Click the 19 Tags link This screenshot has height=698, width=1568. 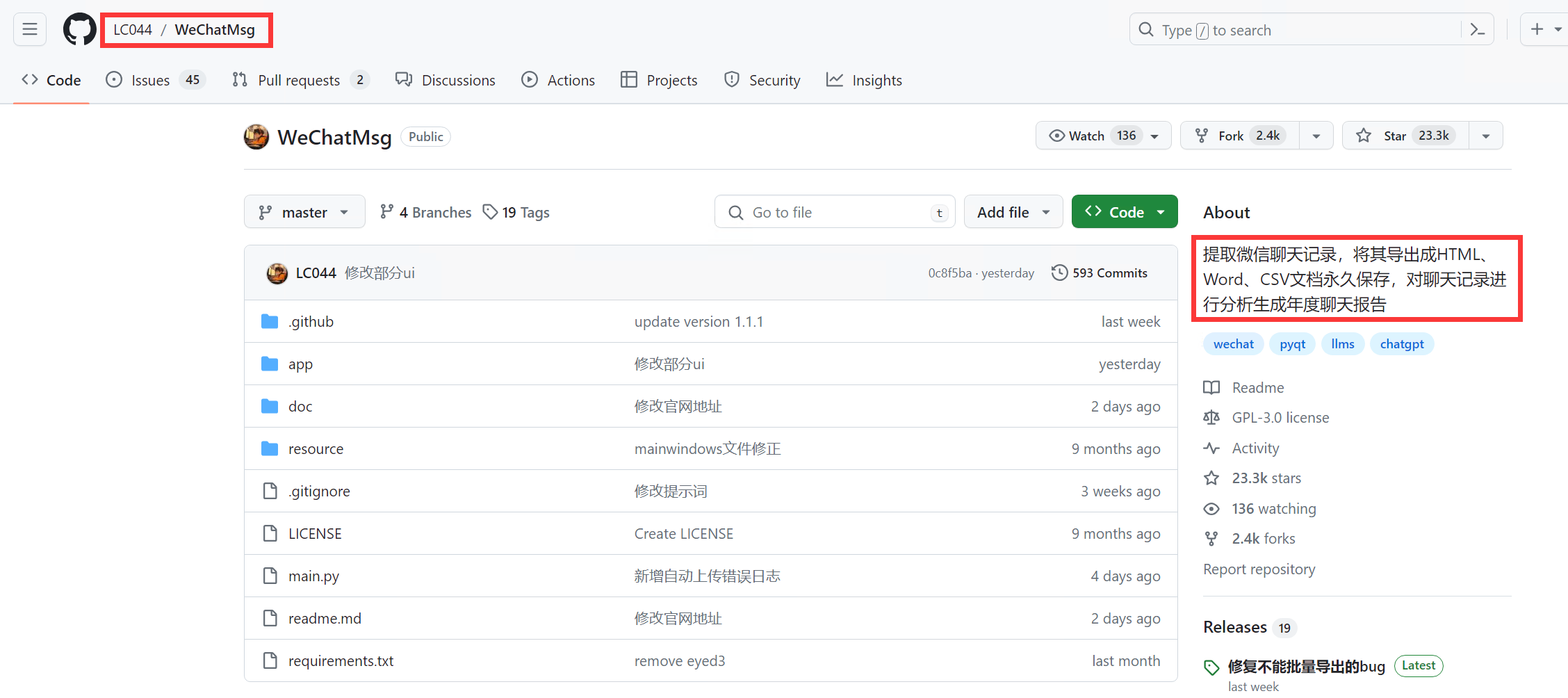[516, 212]
